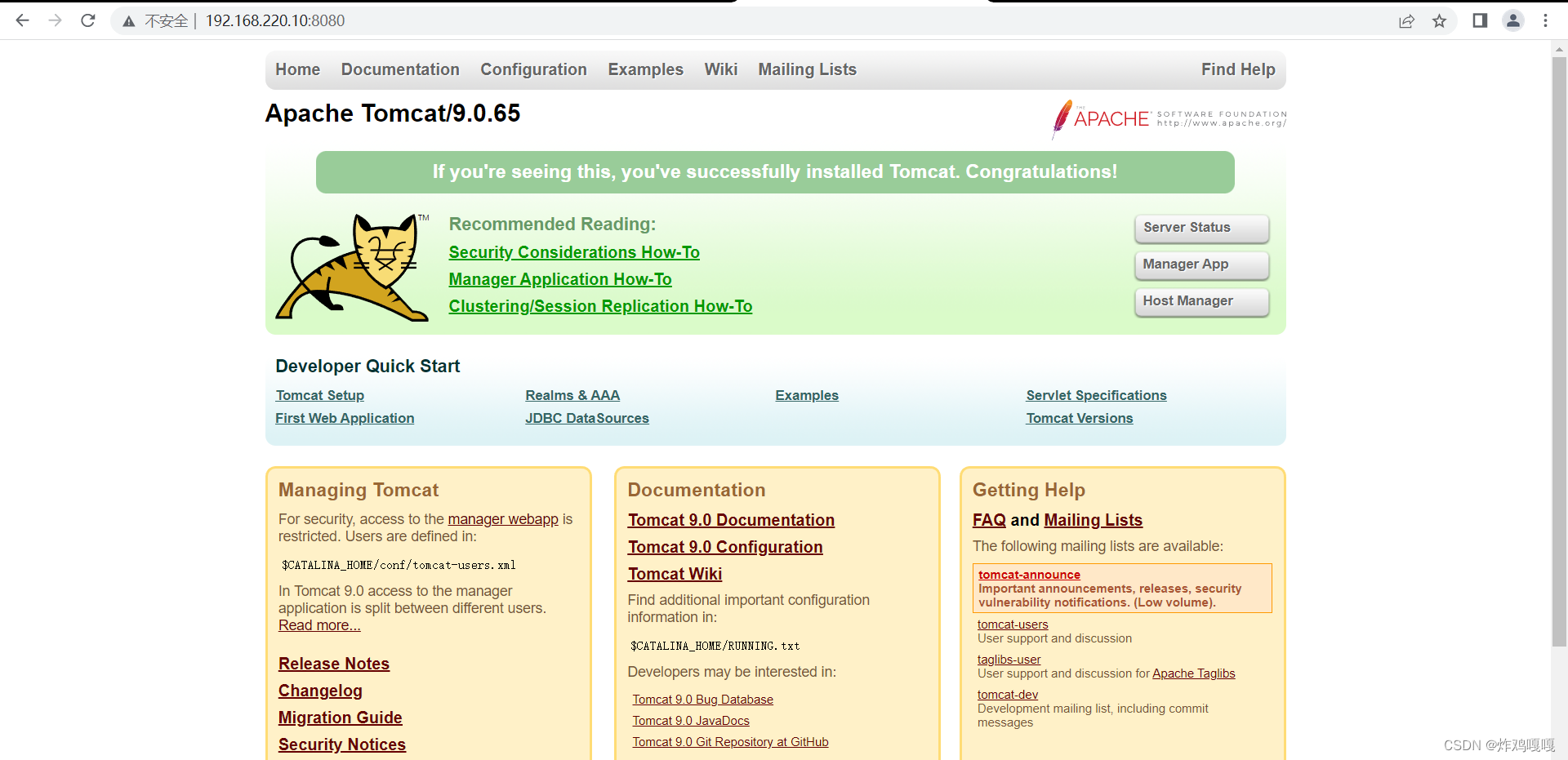Open the Release Notes link
1568x760 pixels.
(x=334, y=664)
